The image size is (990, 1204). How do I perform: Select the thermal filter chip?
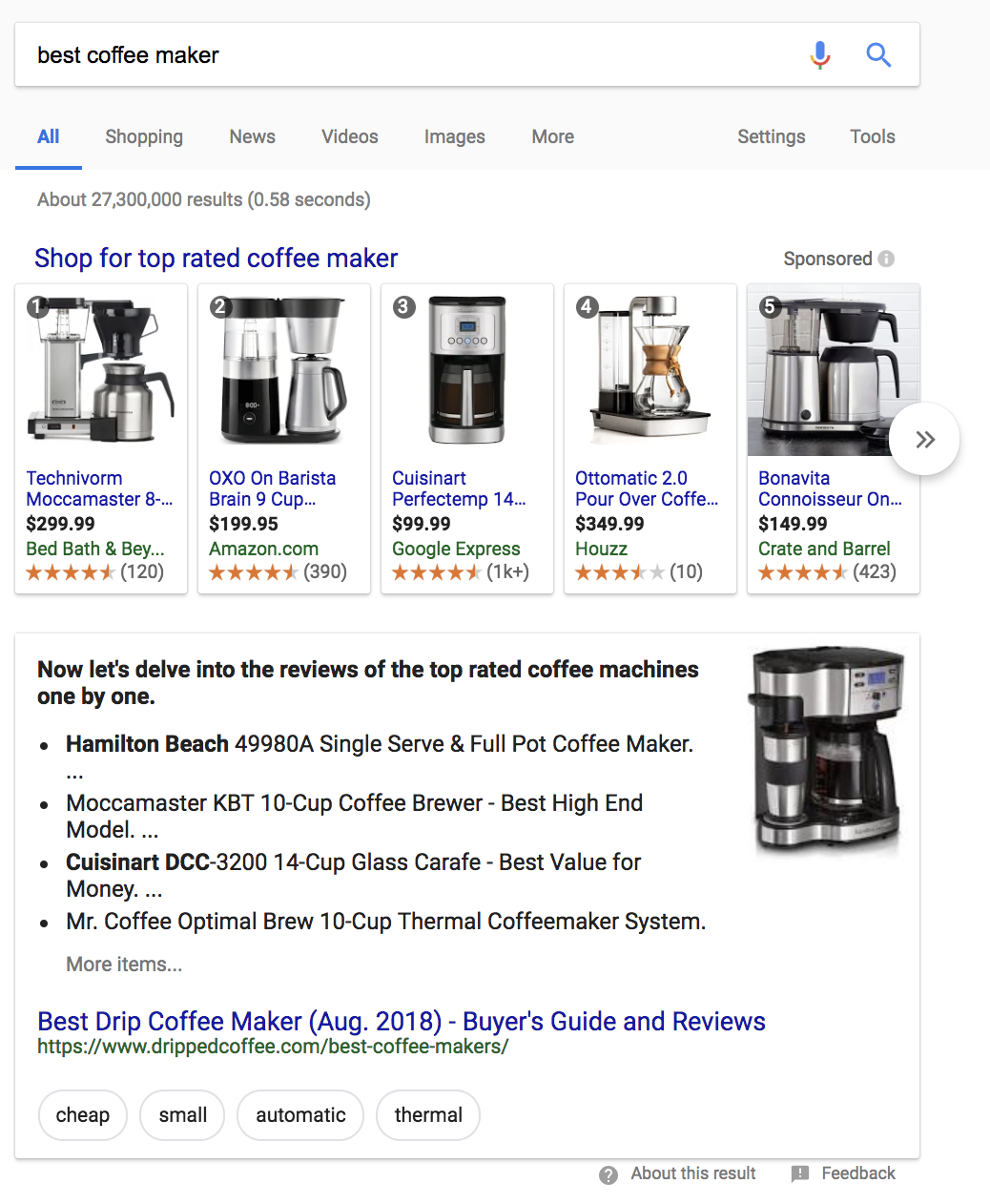pyautogui.click(x=428, y=1115)
